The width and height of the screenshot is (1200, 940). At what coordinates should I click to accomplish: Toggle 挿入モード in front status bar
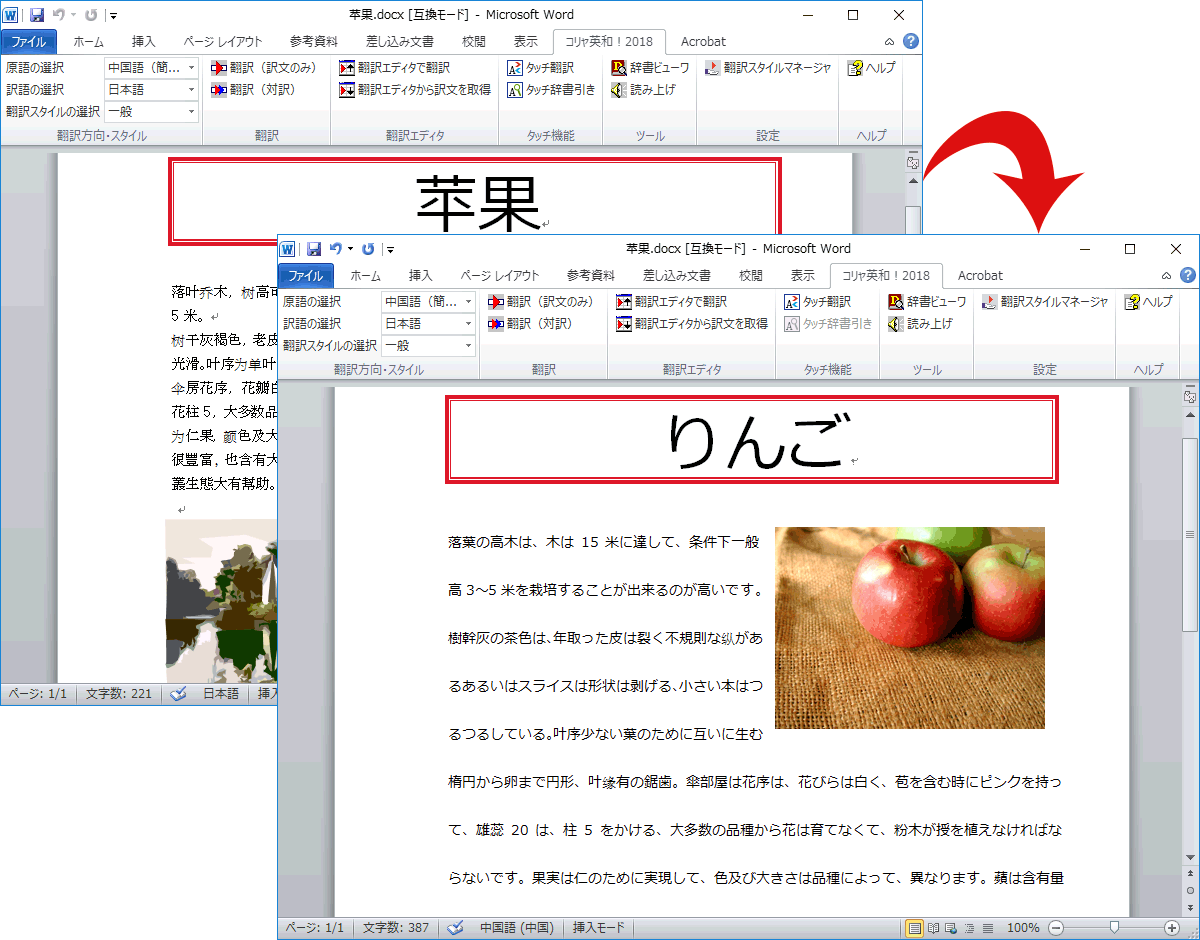(x=598, y=928)
